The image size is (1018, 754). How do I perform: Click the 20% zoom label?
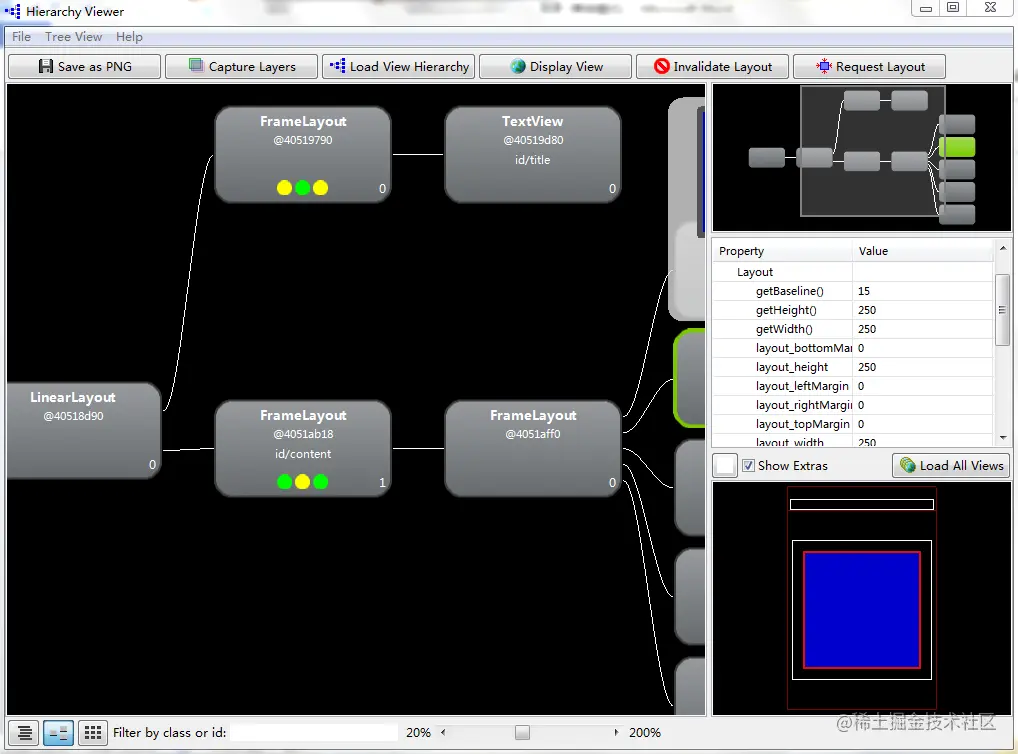[x=418, y=733]
